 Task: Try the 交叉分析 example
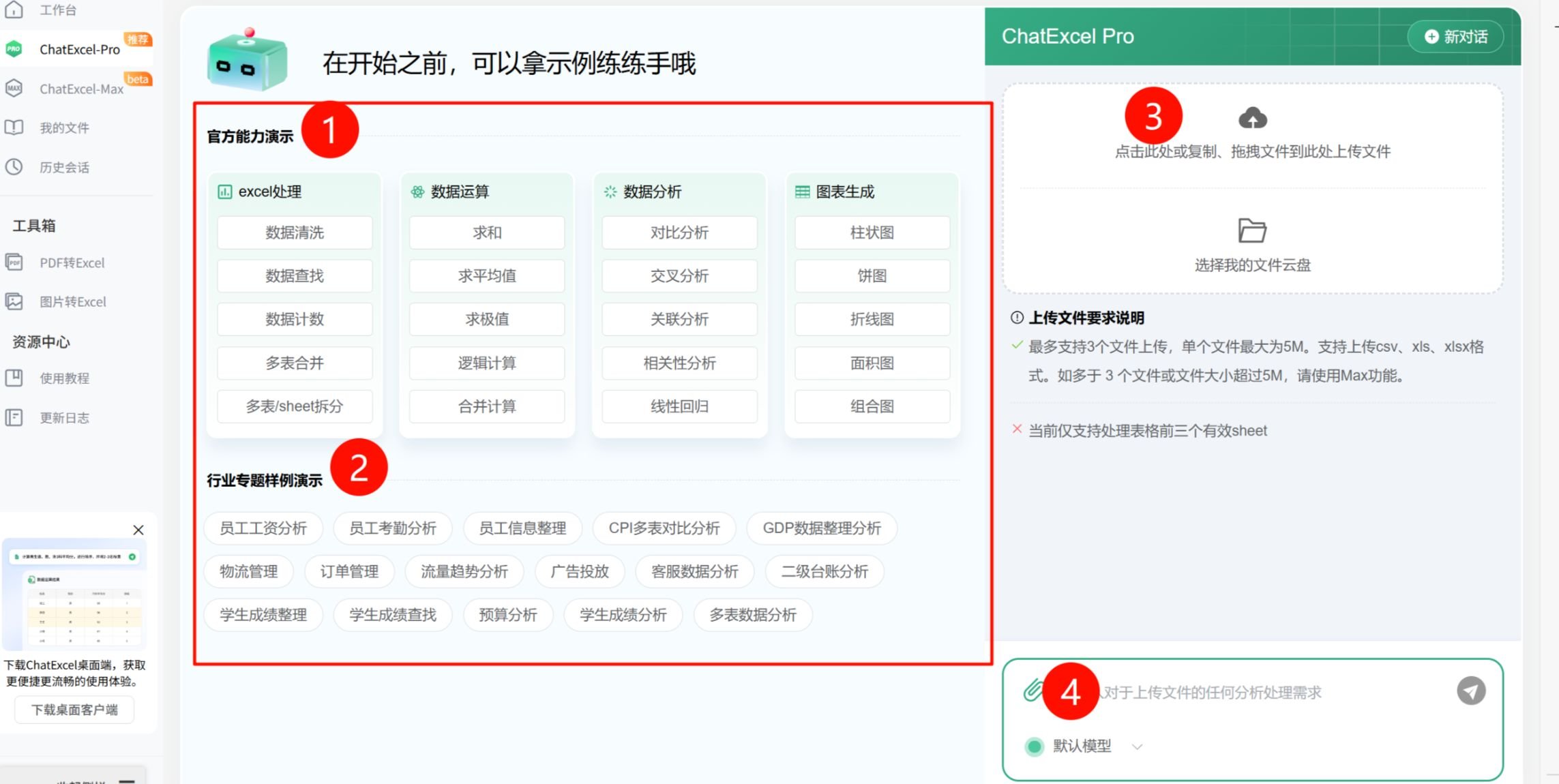point(679,276)
